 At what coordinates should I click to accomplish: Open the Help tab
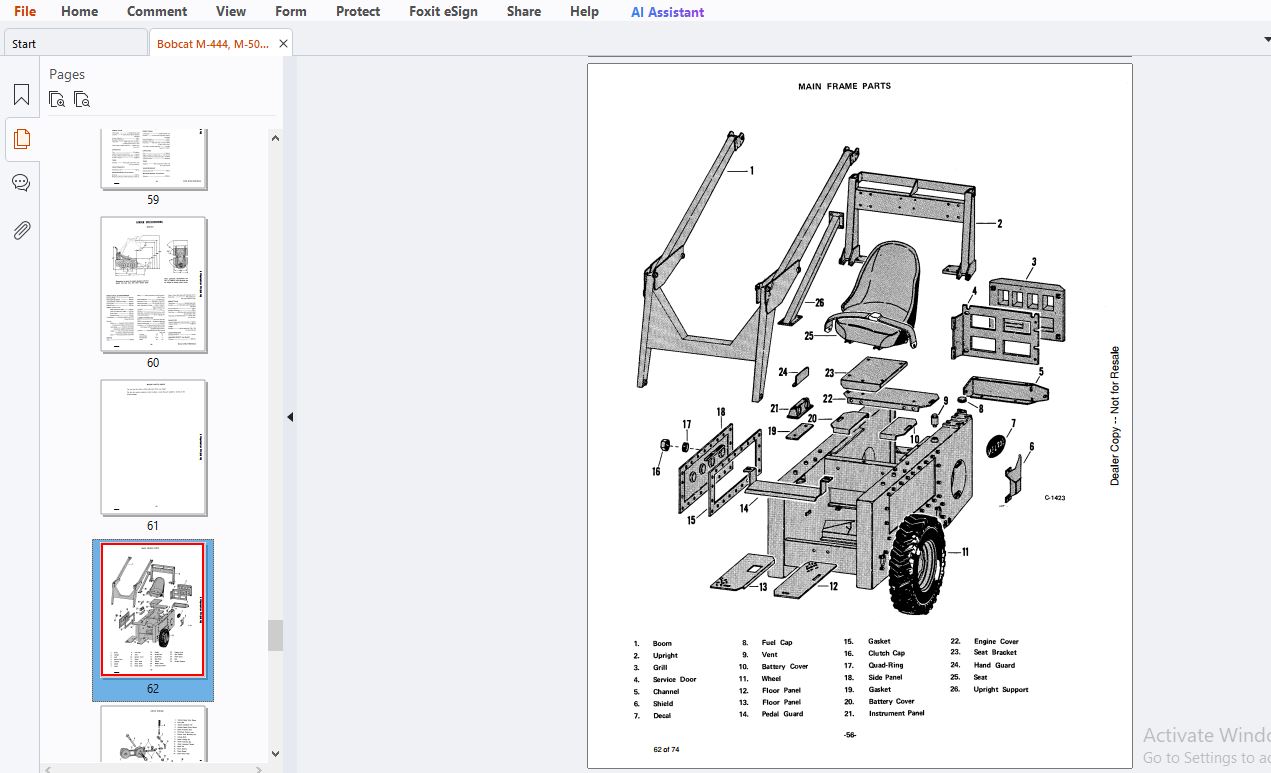584,11
